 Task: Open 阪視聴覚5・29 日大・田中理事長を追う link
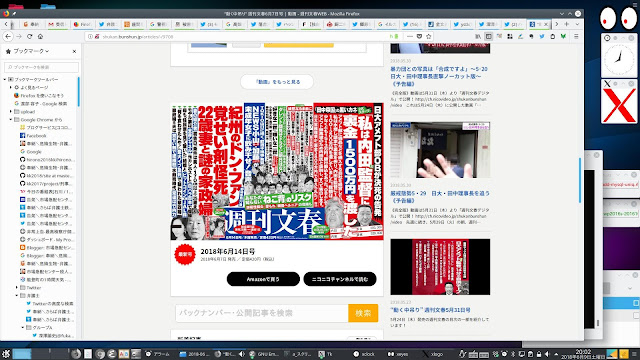[440, 197]
